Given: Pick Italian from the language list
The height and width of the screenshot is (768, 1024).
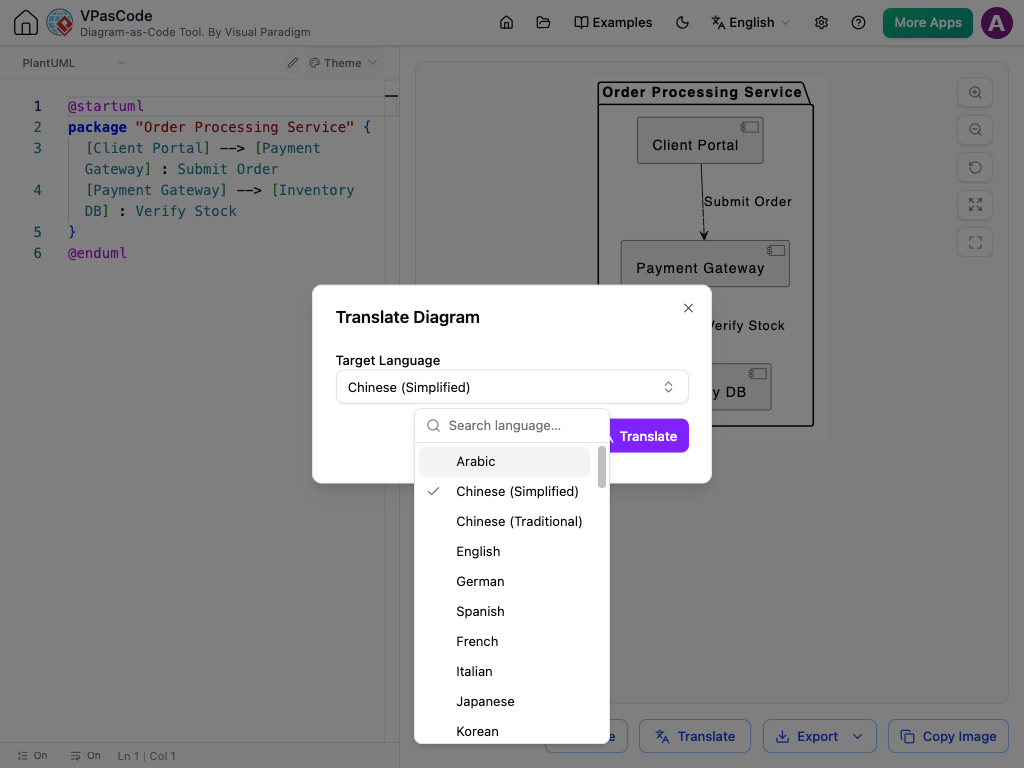Looking at the screenshot, I should point(504,672).
